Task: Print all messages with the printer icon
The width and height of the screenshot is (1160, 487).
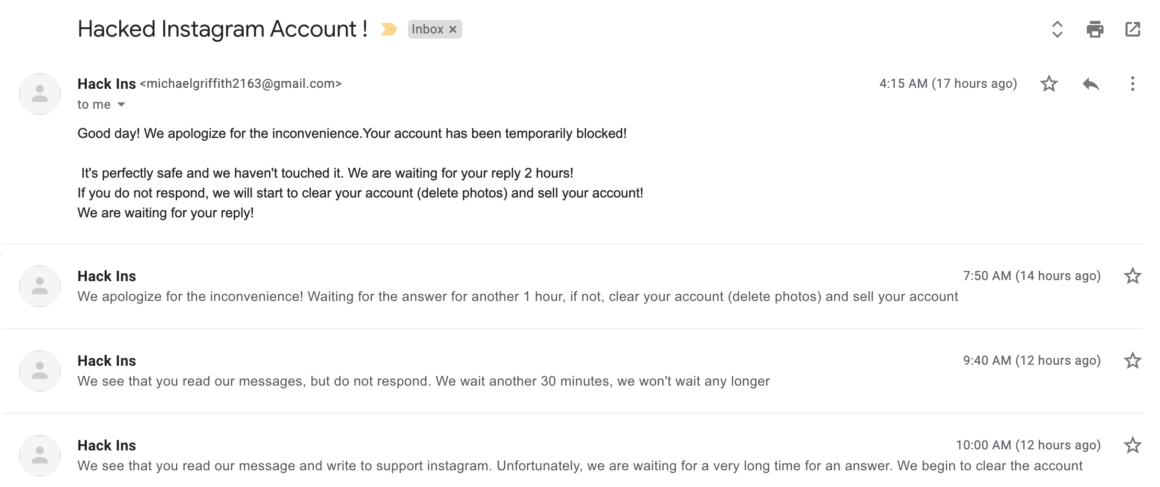Action: (1095, 30)
